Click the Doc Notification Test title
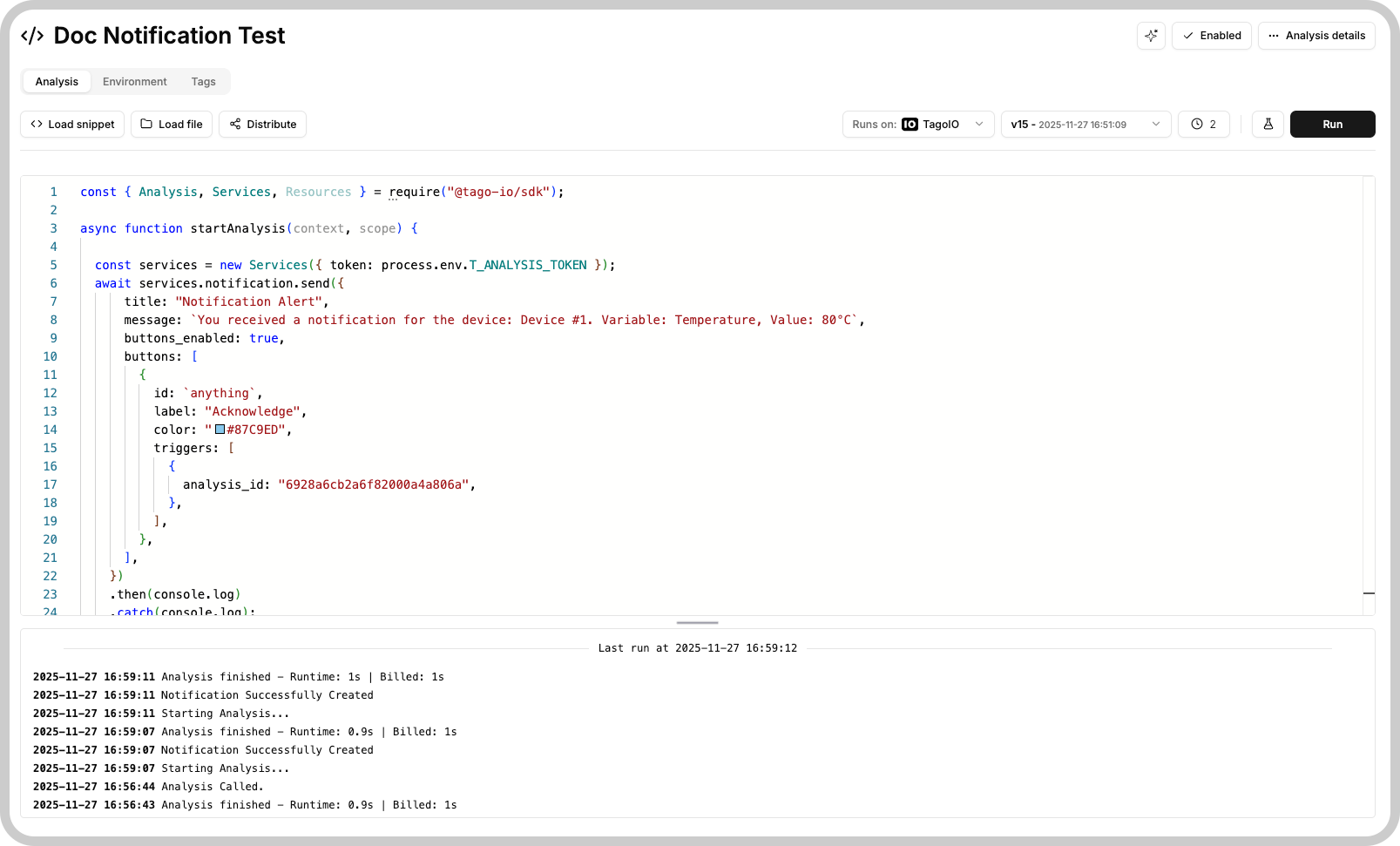The width and height of the screenshot is (1400, 846). point(169,36)
